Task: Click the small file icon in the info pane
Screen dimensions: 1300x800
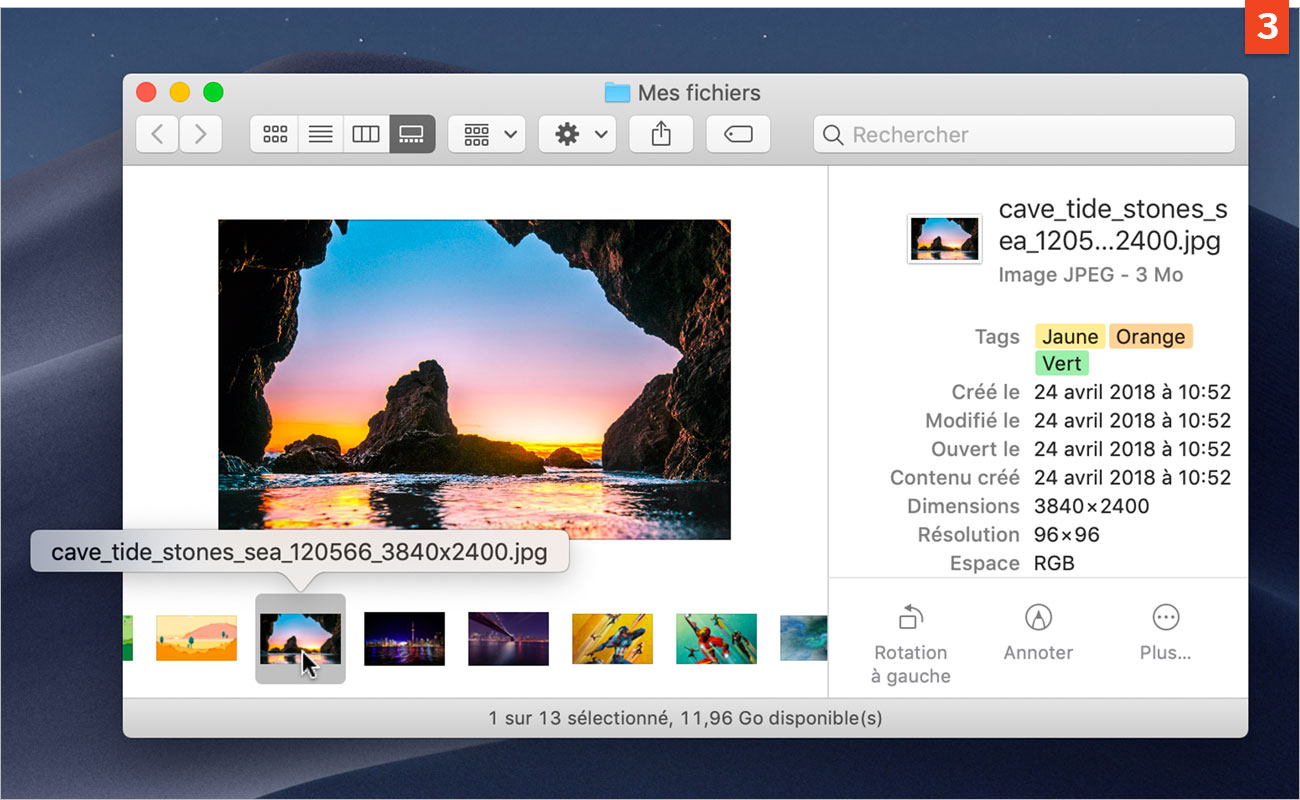Action: pyautogui.click(x=944, y=239)
